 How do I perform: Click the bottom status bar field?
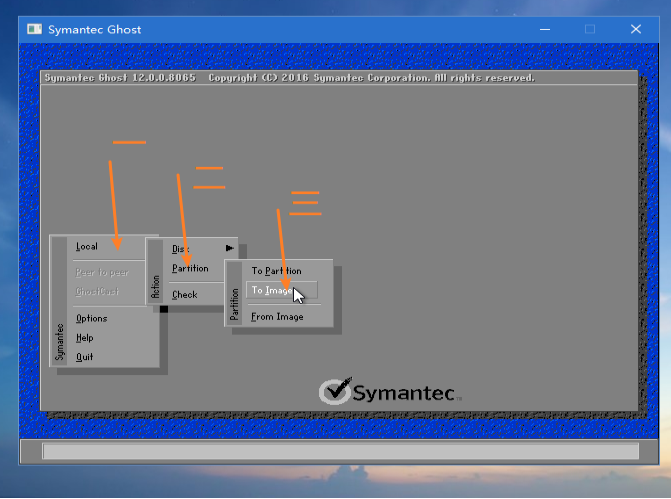(341, 451)
